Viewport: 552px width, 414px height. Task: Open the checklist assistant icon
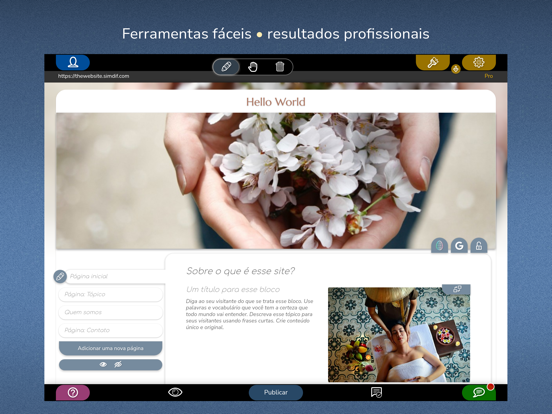(x=376, y=392)
